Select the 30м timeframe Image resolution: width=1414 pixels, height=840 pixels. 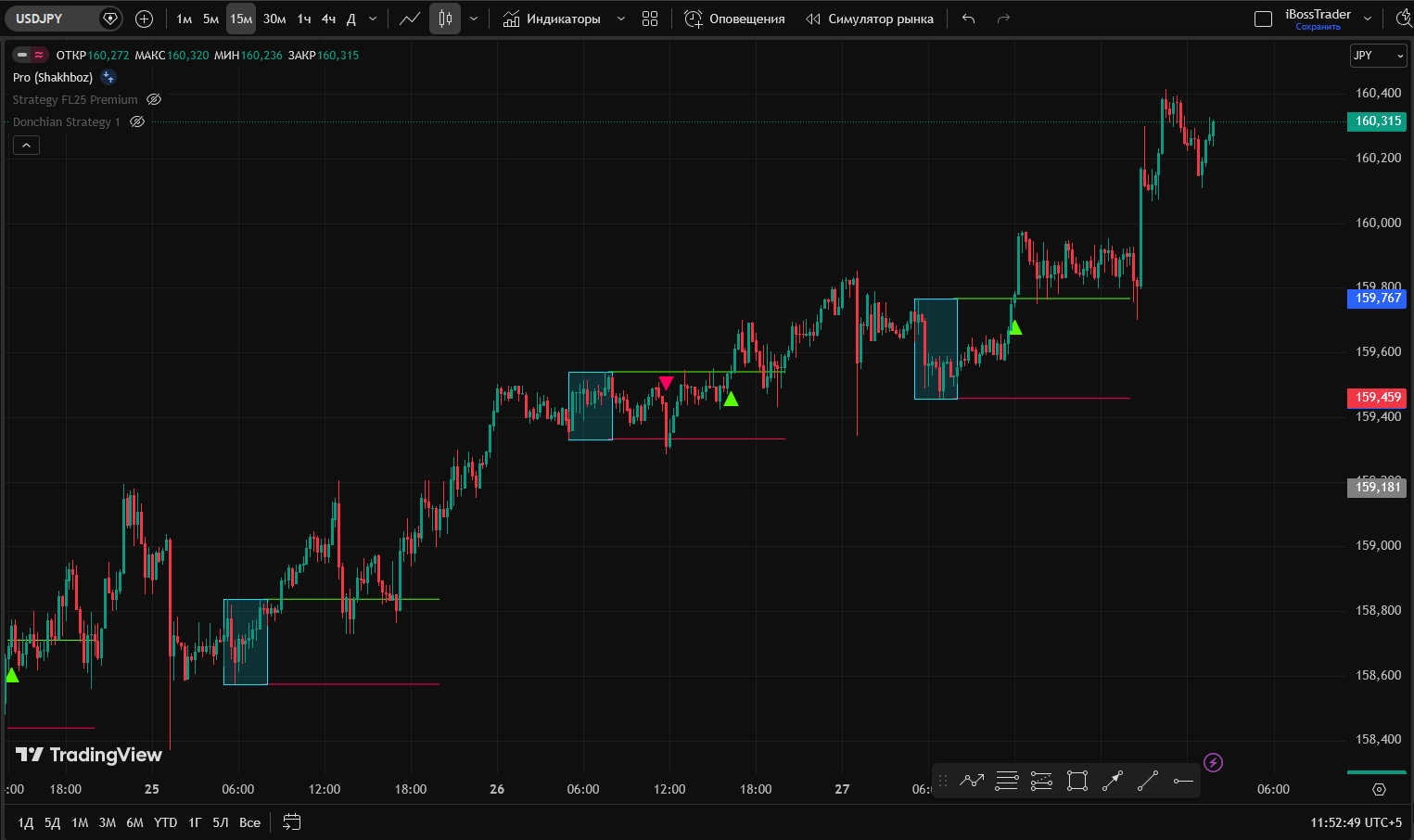tap(274, 19)
